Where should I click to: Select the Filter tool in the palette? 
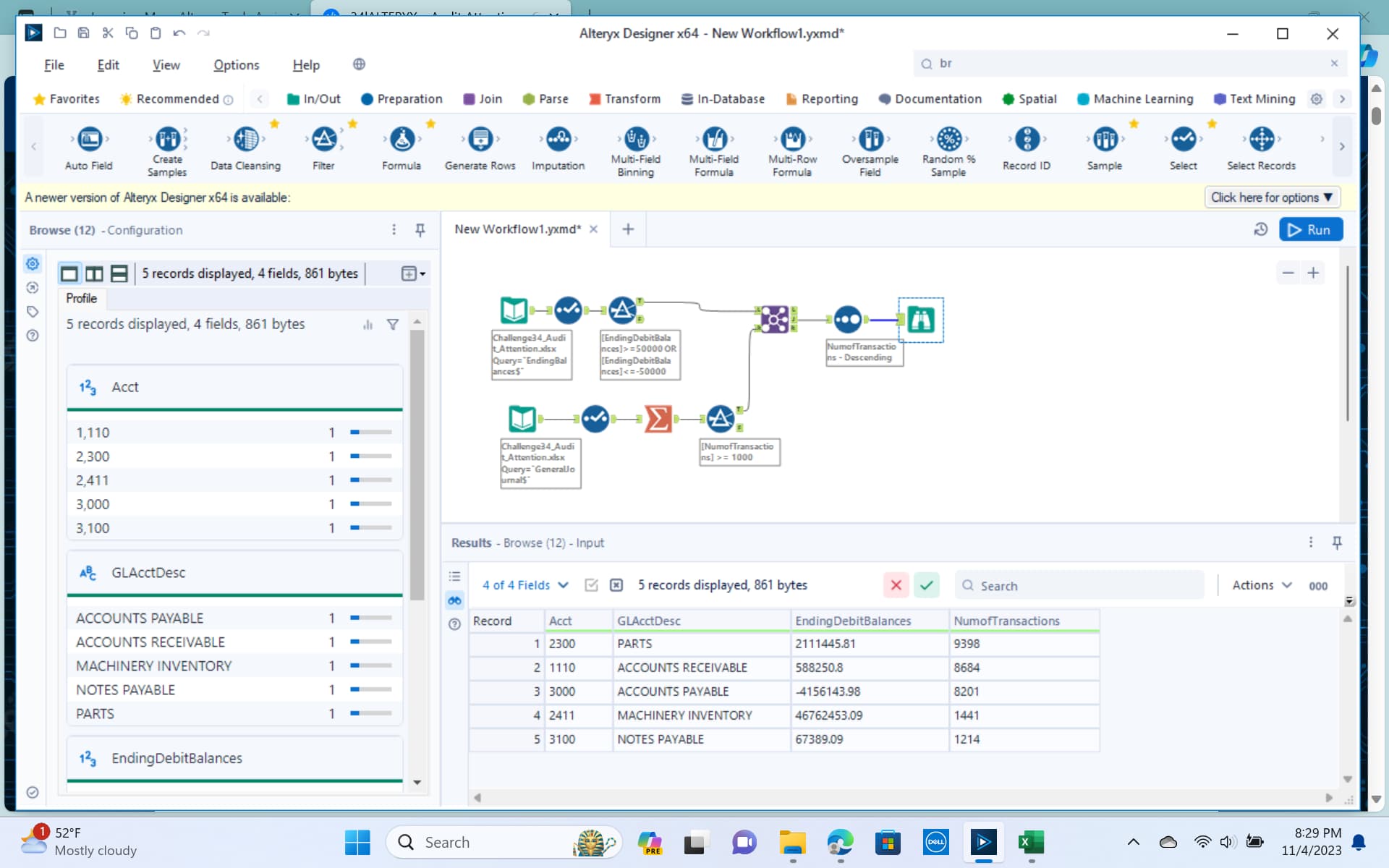(x=323, y=149)
